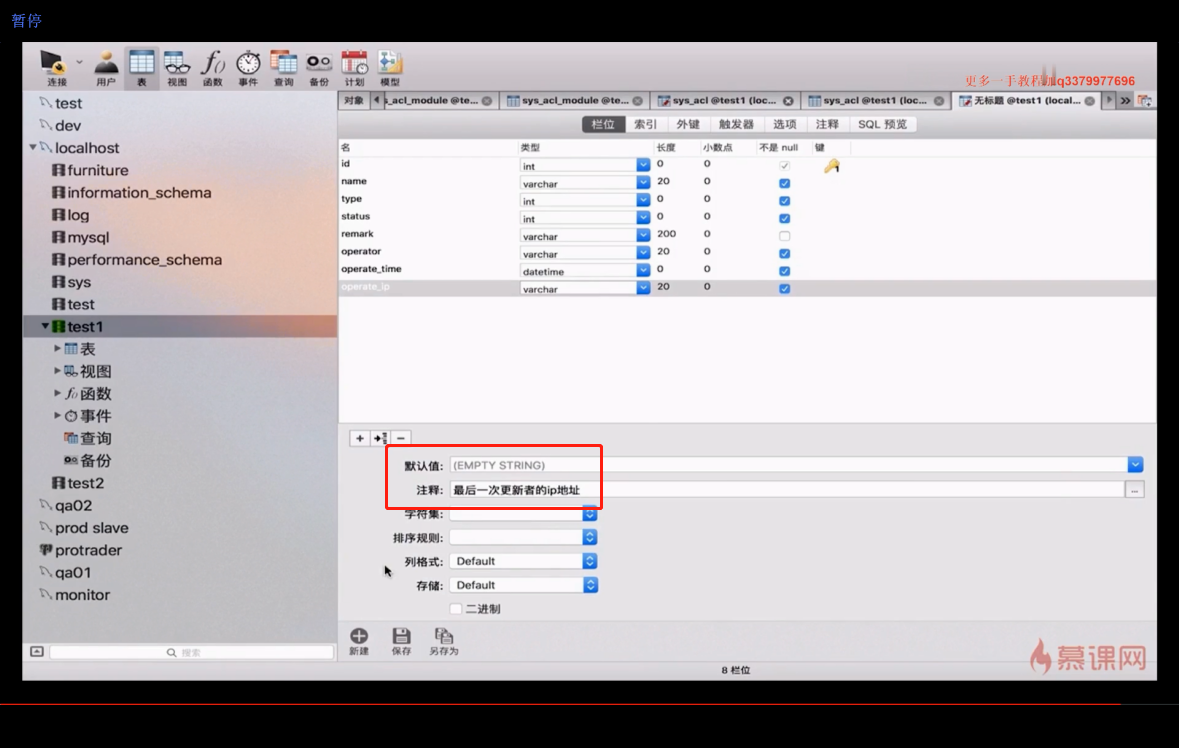Switch to the 选项 options tab
The height and width of the screenshot is (748, 1179).
click(x=784, y=124)
